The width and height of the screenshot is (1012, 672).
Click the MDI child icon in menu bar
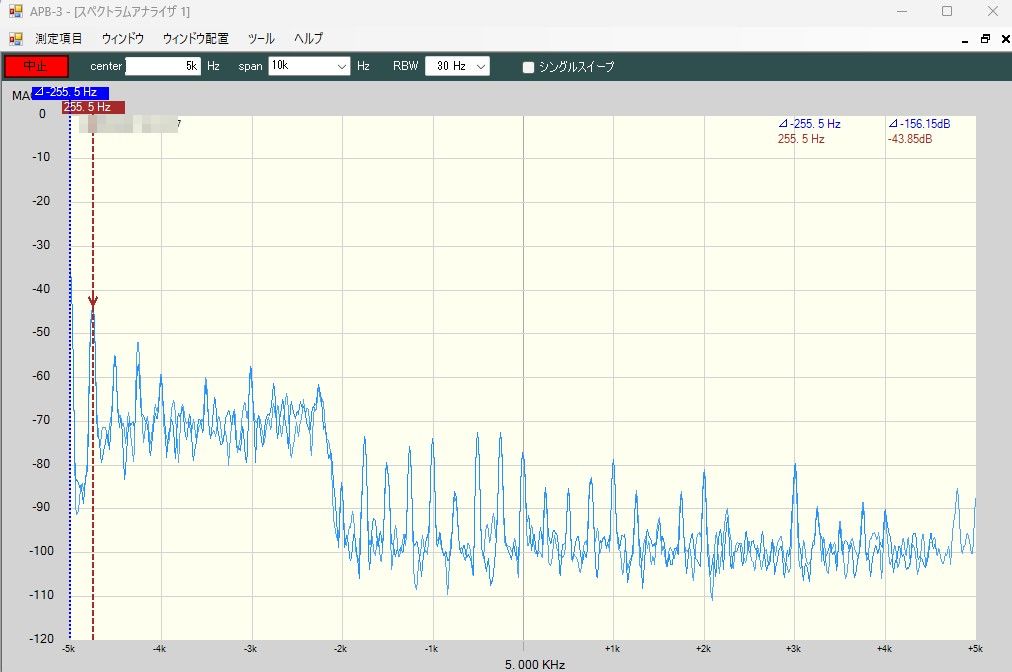pos(15,39)
